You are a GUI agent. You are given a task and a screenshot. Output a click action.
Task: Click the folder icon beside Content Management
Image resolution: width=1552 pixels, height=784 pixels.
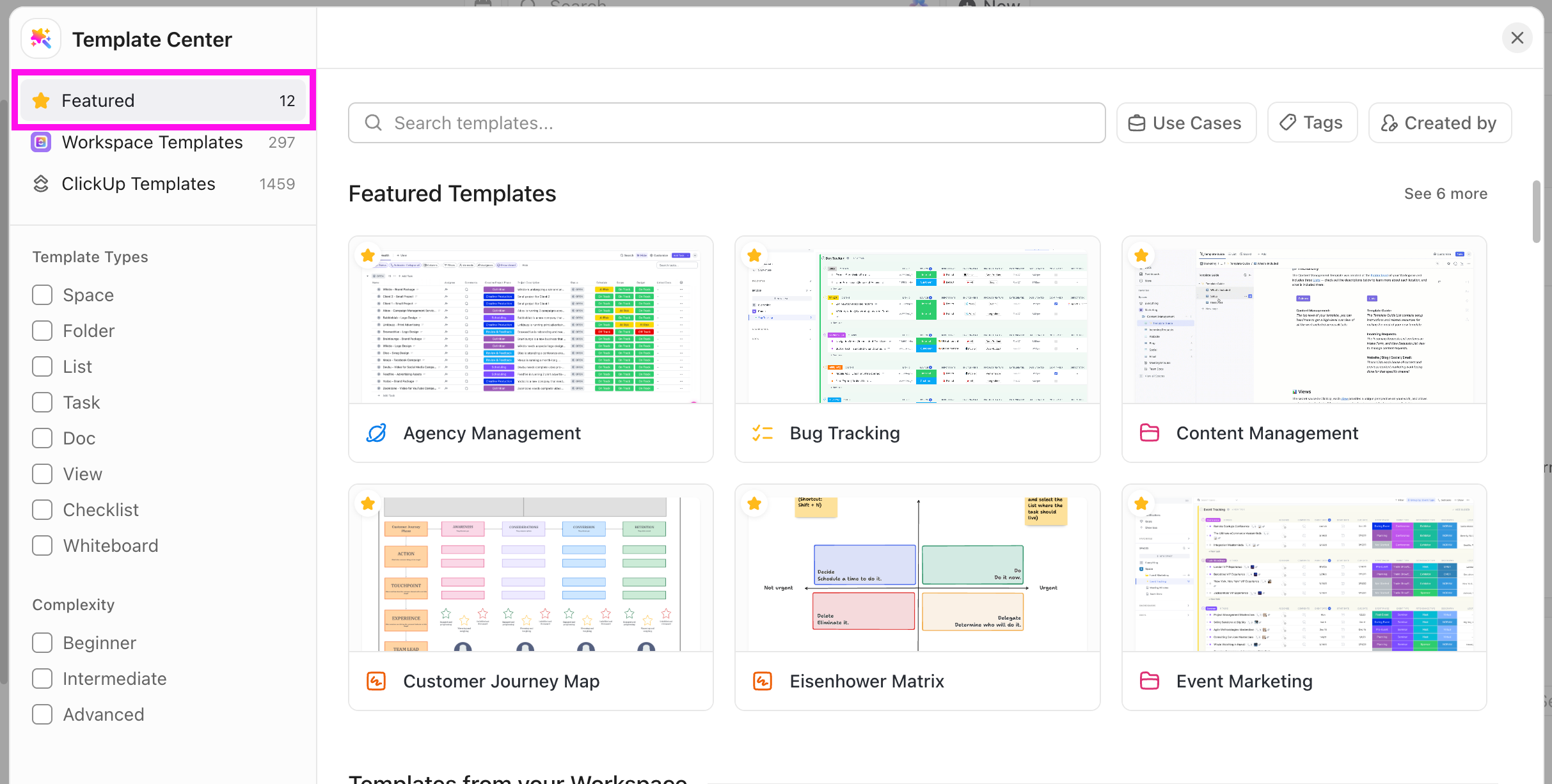[1149, 433]
